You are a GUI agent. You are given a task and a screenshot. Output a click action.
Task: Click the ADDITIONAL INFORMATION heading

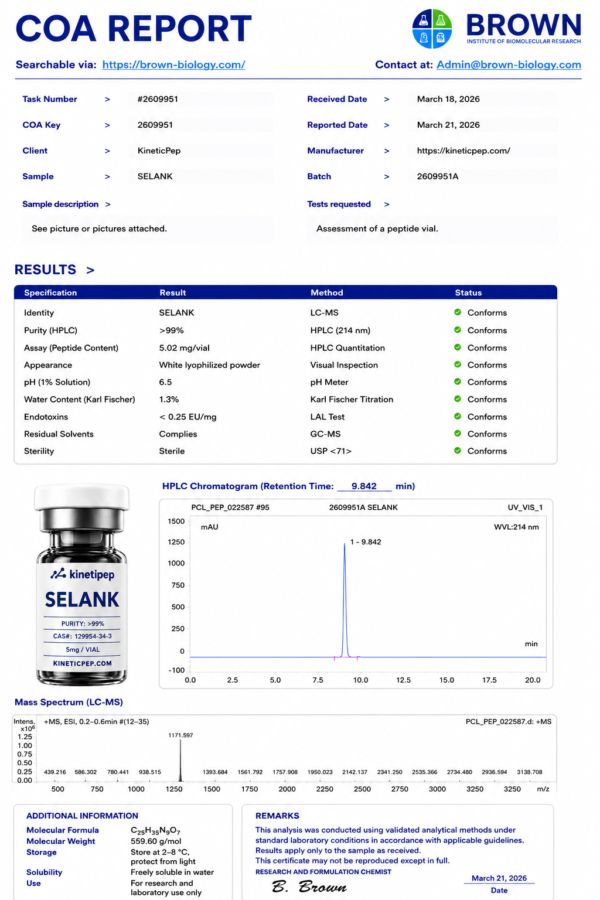point(82,816)
